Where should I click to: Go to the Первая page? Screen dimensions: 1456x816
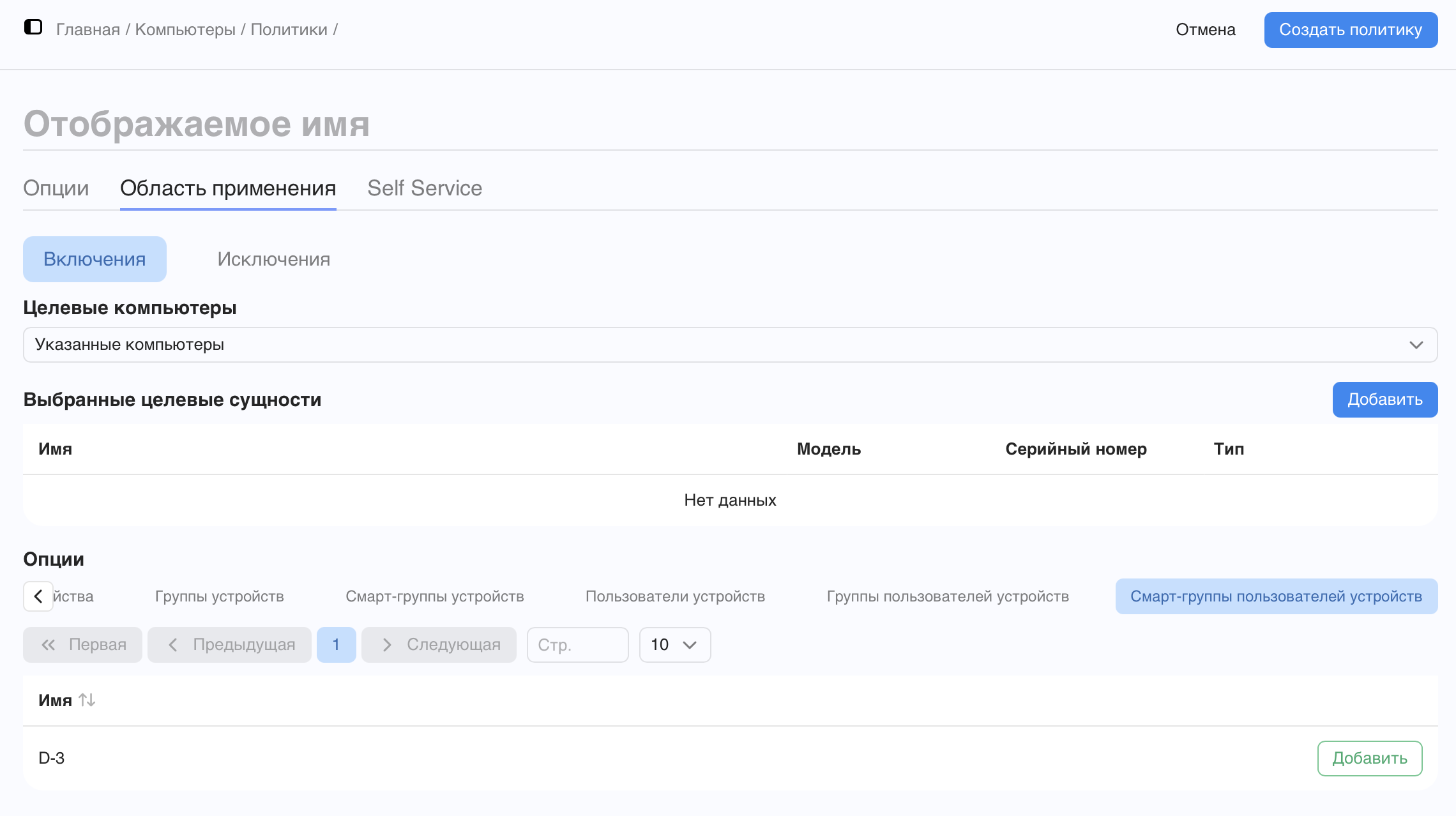pos(83,645)
